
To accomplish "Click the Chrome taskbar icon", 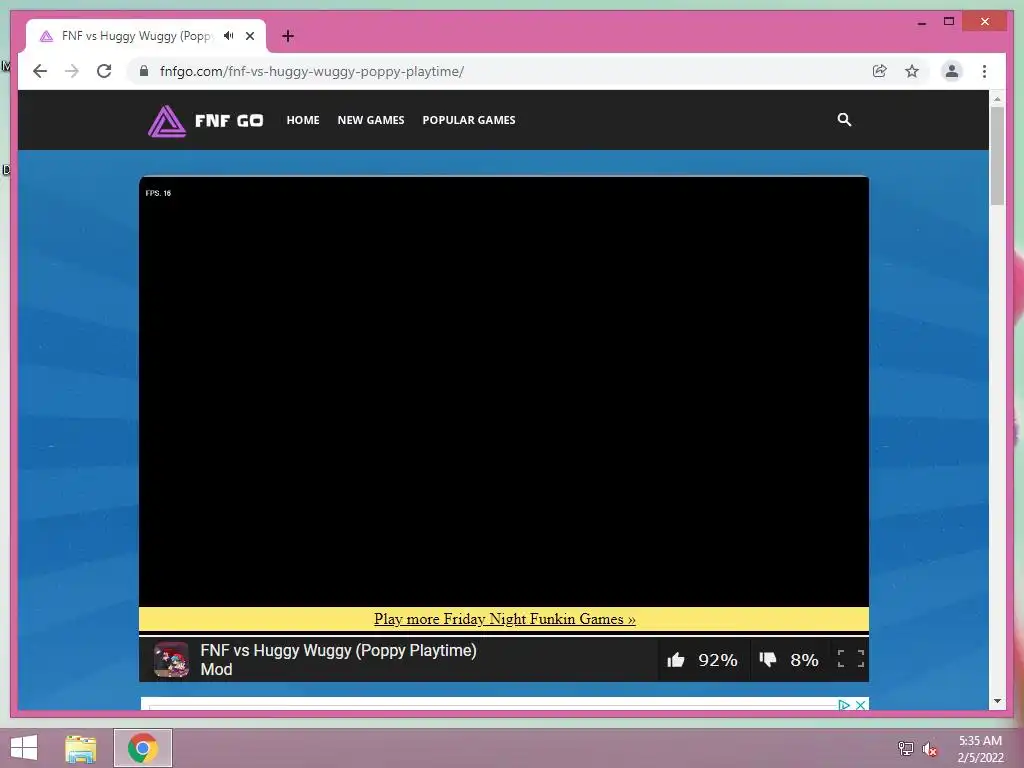I will pos(142,748).
